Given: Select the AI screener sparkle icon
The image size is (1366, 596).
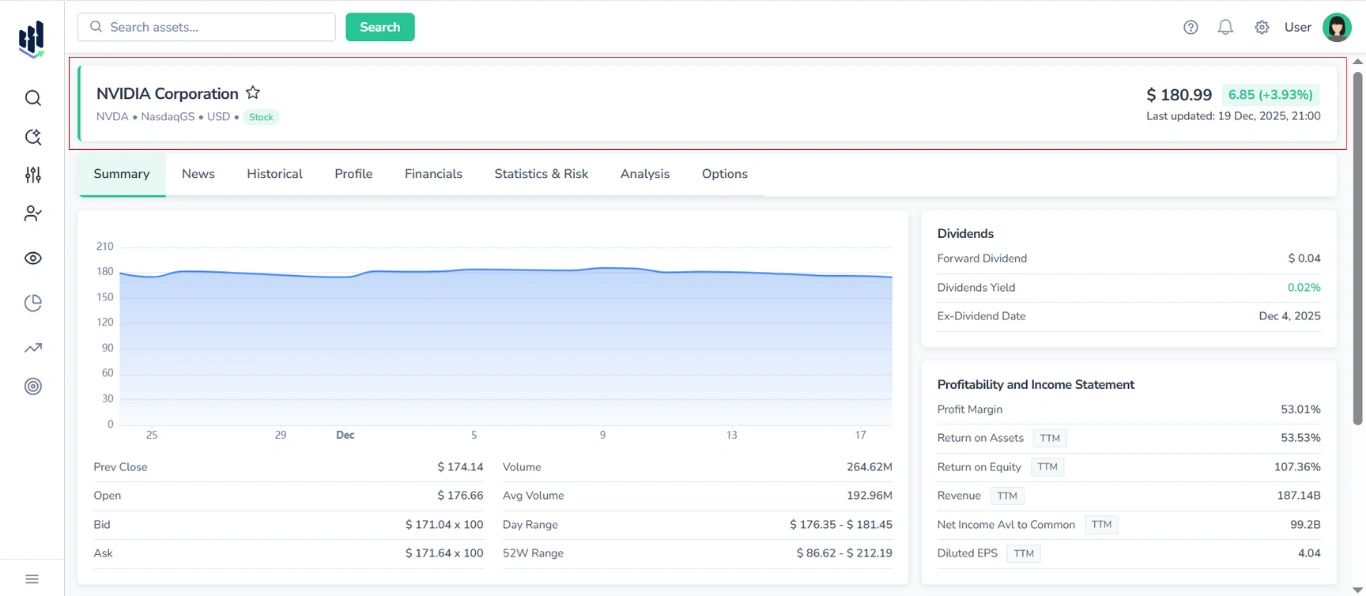Looking at the screenshot, I should (32, 137).
